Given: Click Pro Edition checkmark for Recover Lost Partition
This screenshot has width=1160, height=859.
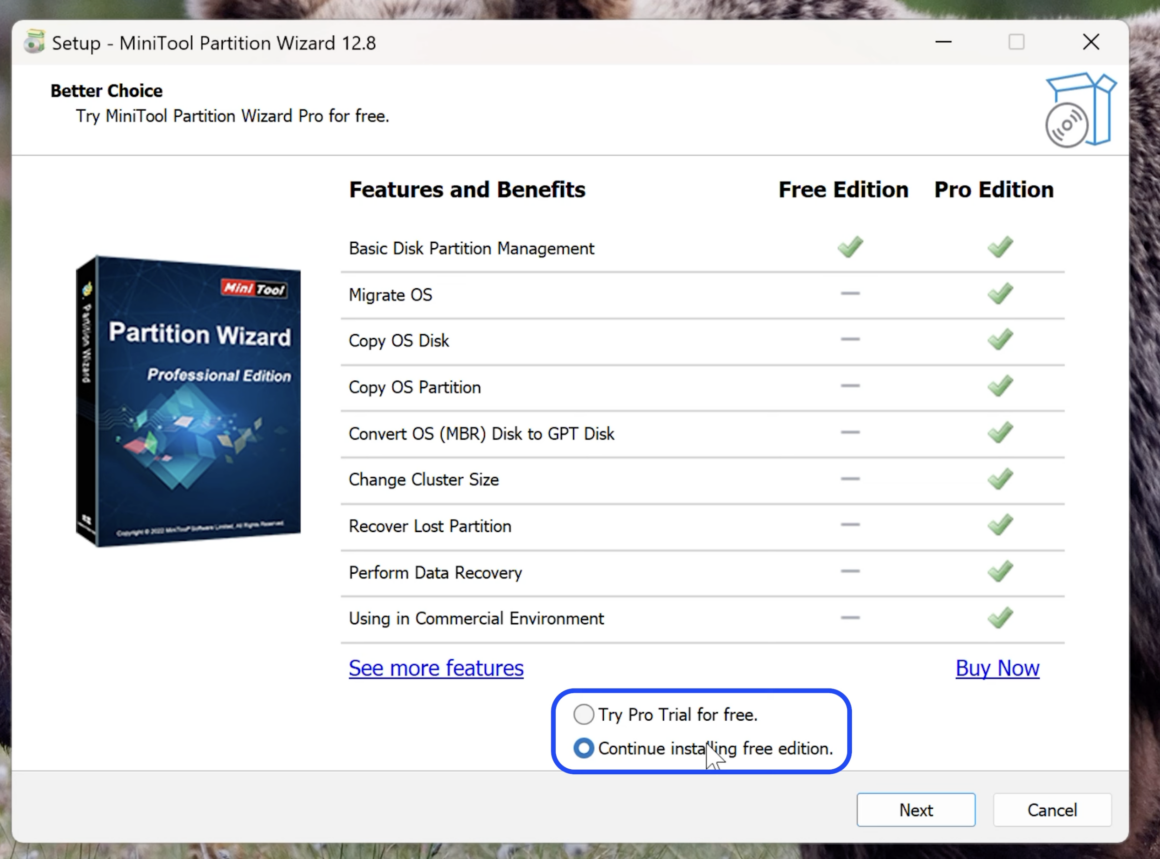Looking at the screenshot, I should pyautogui.click(x=999, y=525).
